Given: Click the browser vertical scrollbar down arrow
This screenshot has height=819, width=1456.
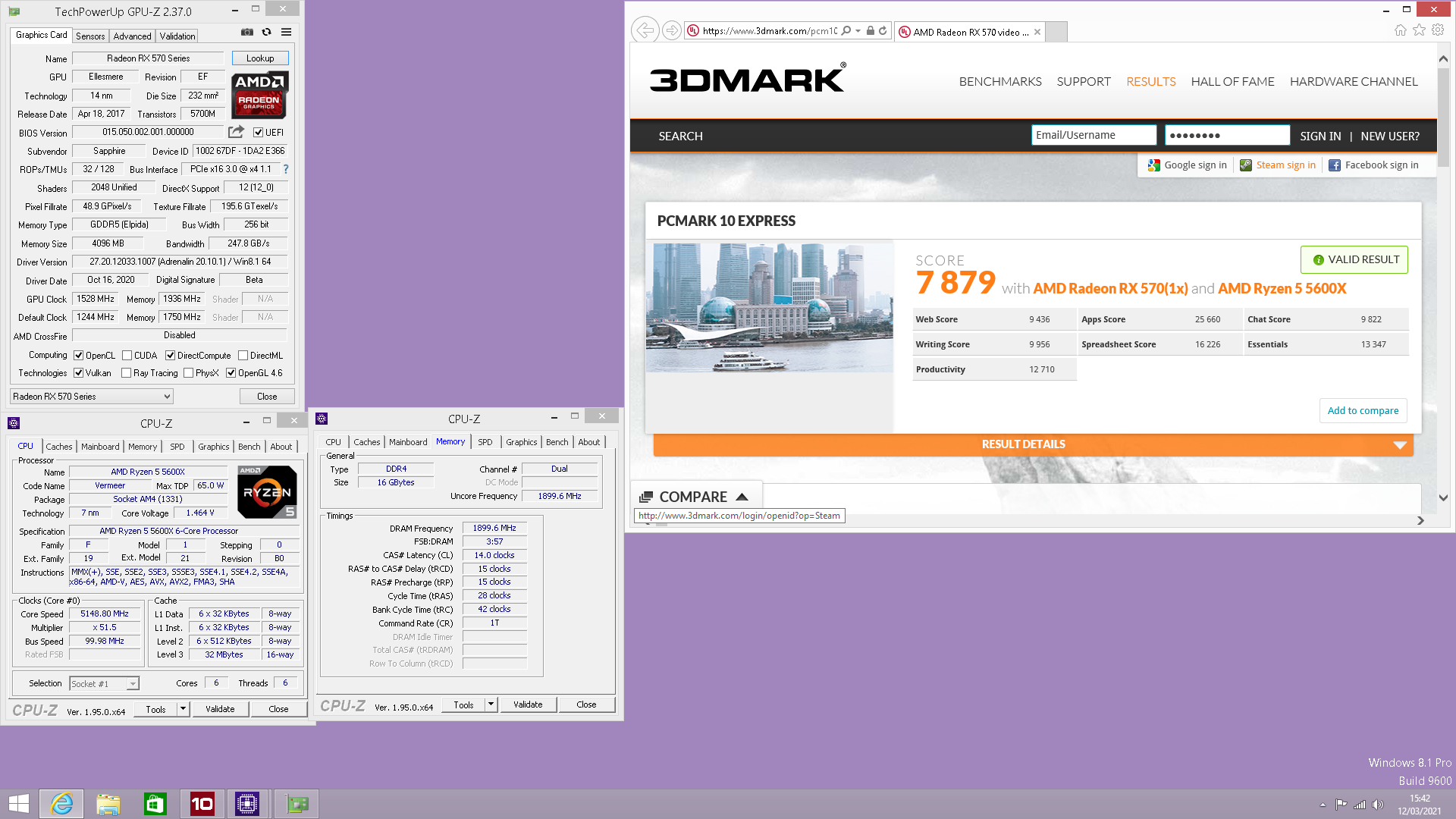Looking at the screenshot, I should click(x=1443, y=498).
